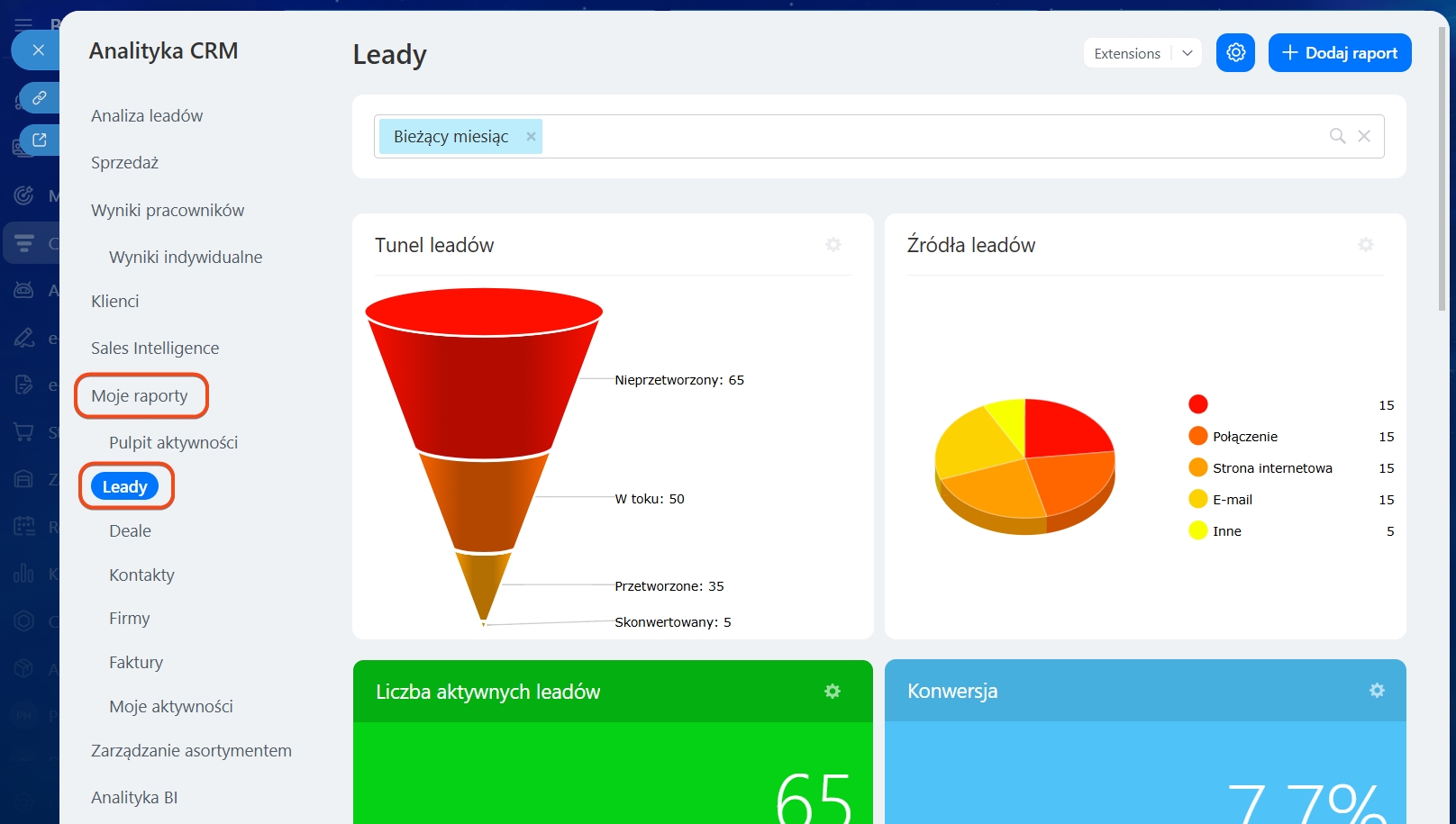The image size is (1456, 824).
Task: Open Źródła leadów widget settings gear
Action: click(1365, 245)
